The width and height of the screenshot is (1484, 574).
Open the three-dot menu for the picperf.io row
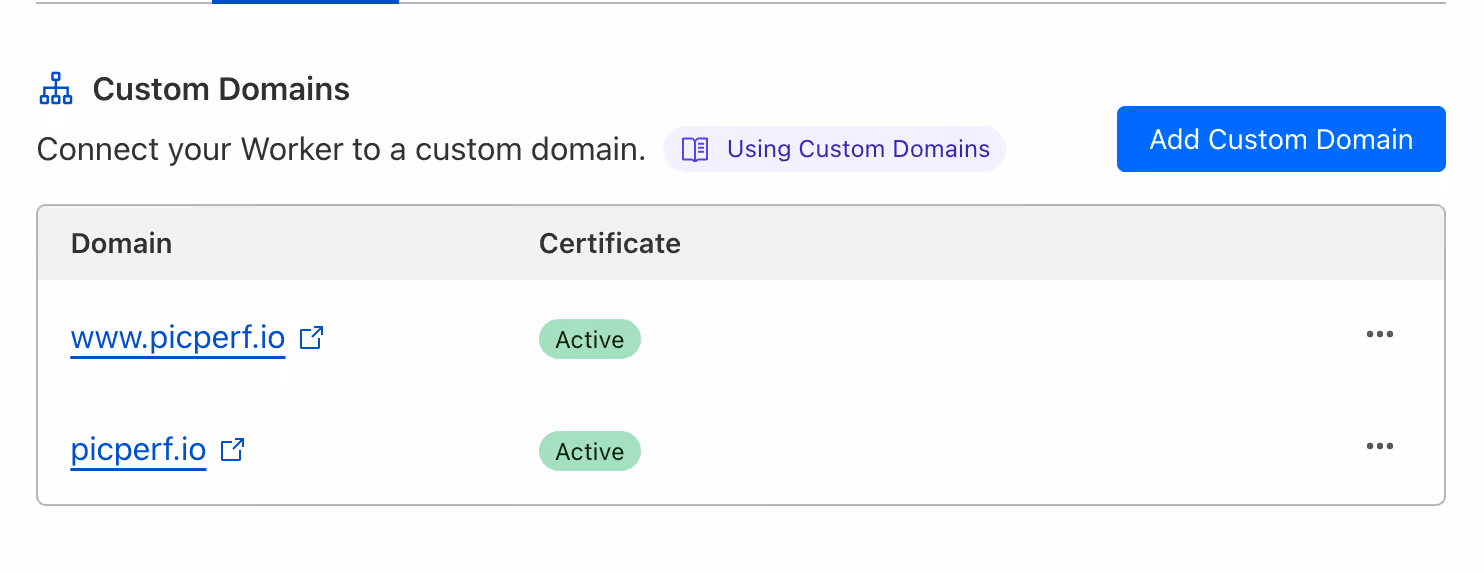pos(1380,446)
